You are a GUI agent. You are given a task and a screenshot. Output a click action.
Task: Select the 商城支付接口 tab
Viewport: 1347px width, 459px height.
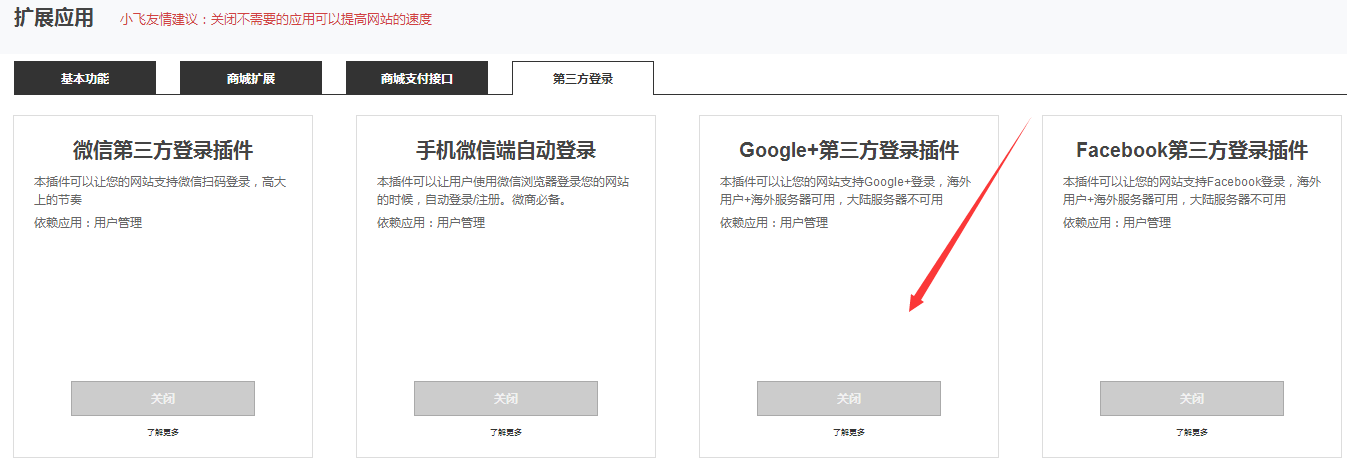pos(417,78)
